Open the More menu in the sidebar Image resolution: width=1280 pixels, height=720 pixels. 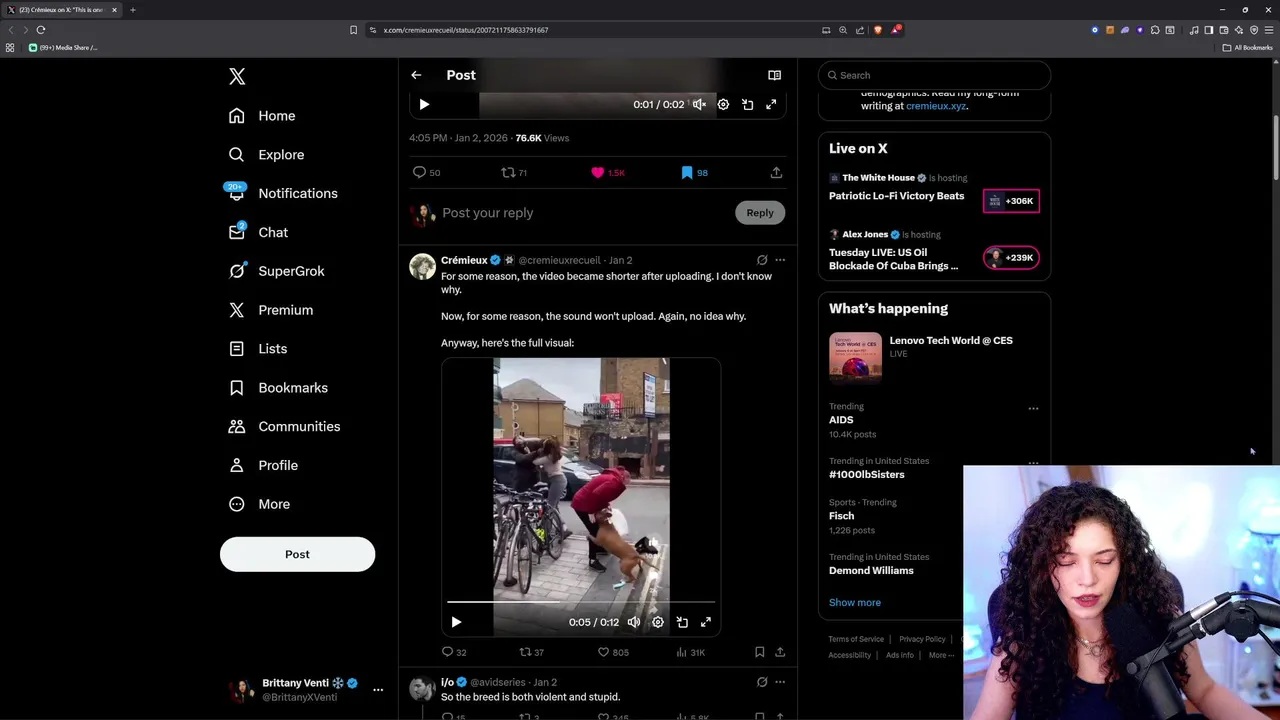[259, 505]
